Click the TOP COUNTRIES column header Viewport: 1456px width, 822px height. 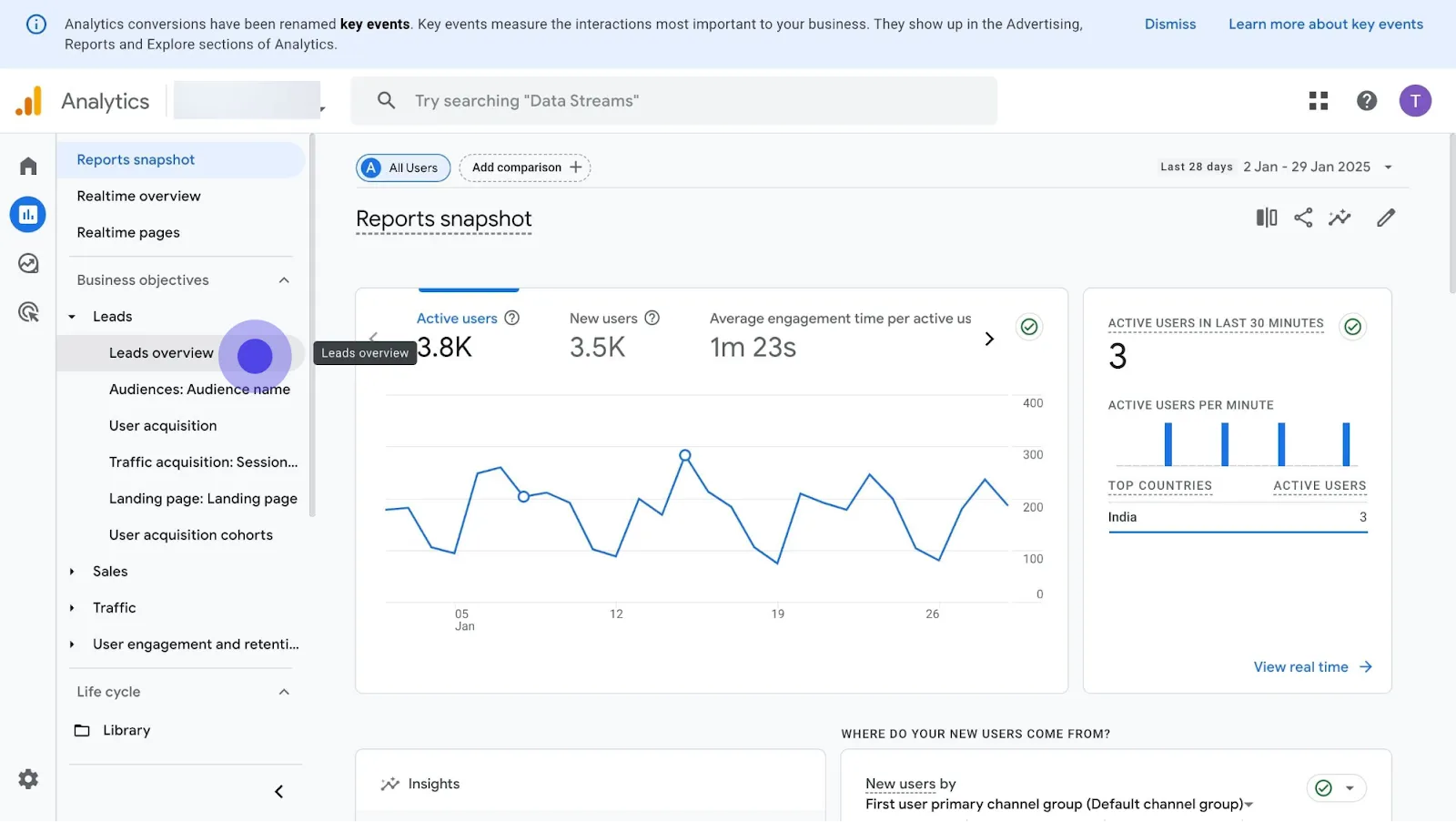1159,486
